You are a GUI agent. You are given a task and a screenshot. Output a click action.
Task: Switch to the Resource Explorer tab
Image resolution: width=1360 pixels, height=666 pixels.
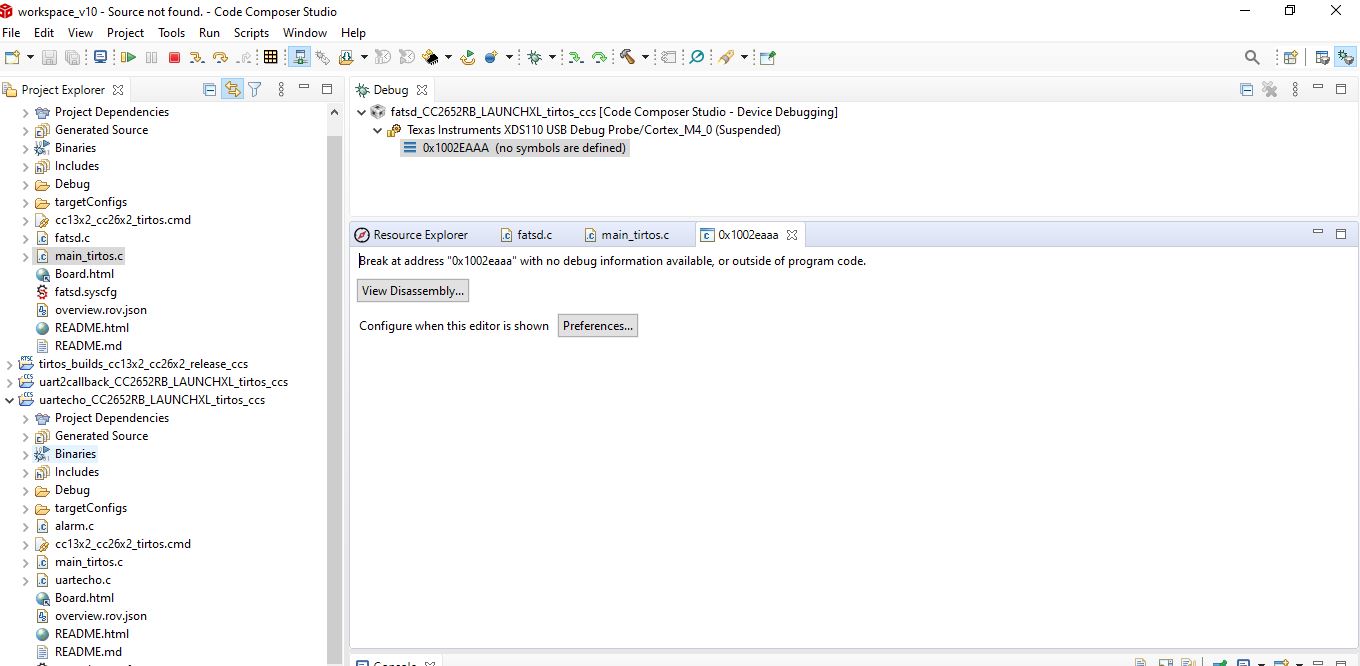coord(411,235)
